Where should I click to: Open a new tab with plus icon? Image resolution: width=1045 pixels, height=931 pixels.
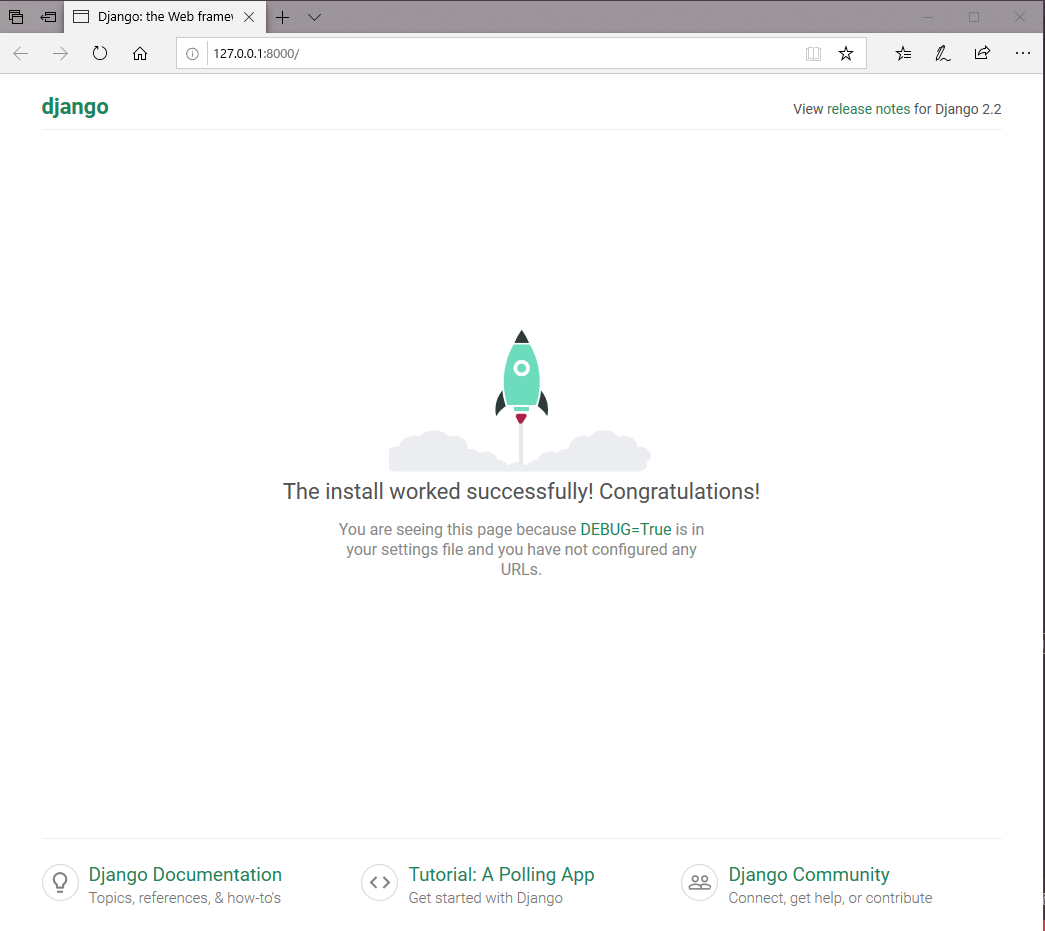[283, 17]
